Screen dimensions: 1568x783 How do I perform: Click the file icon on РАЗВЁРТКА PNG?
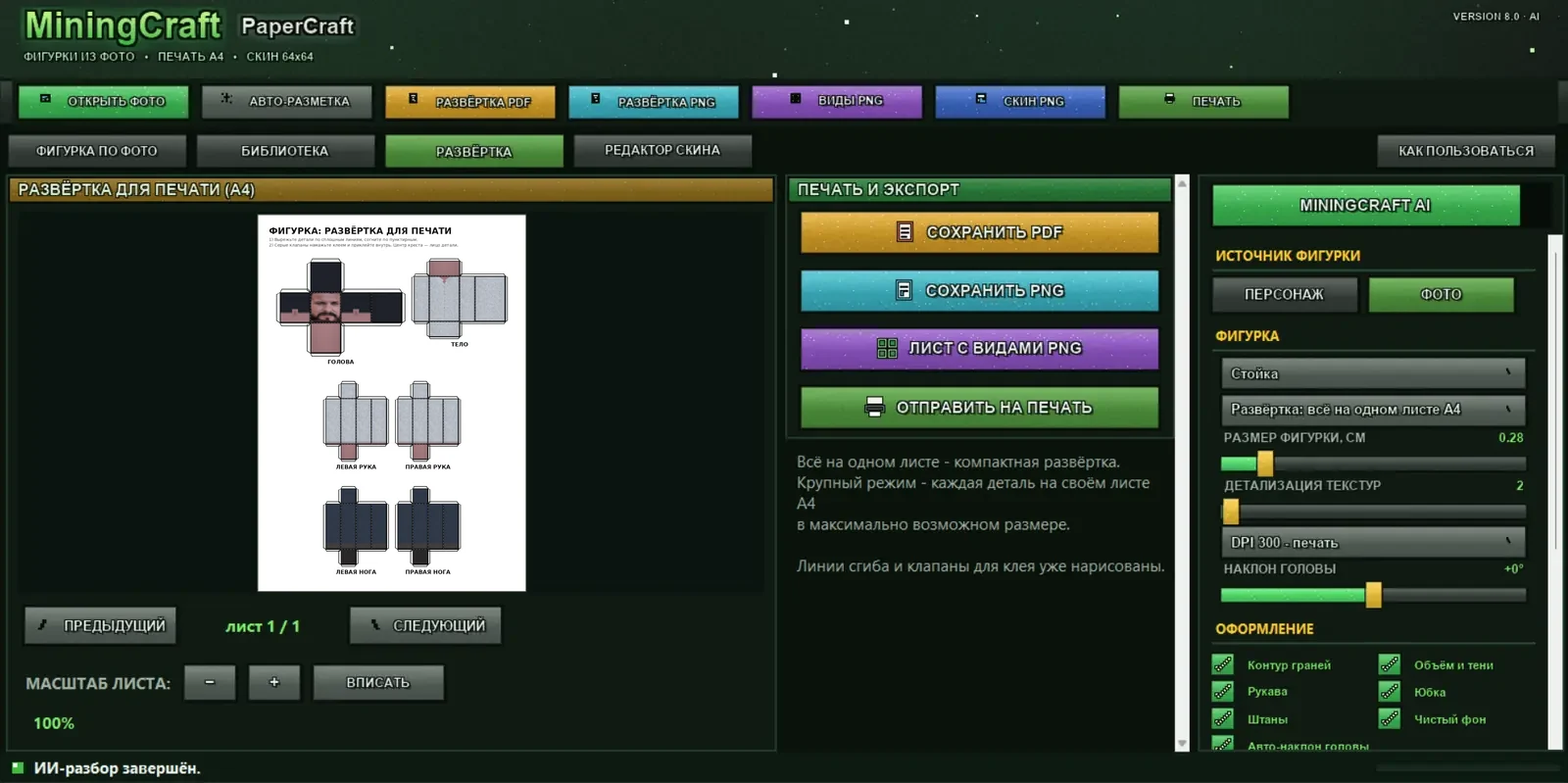[595, 99]
